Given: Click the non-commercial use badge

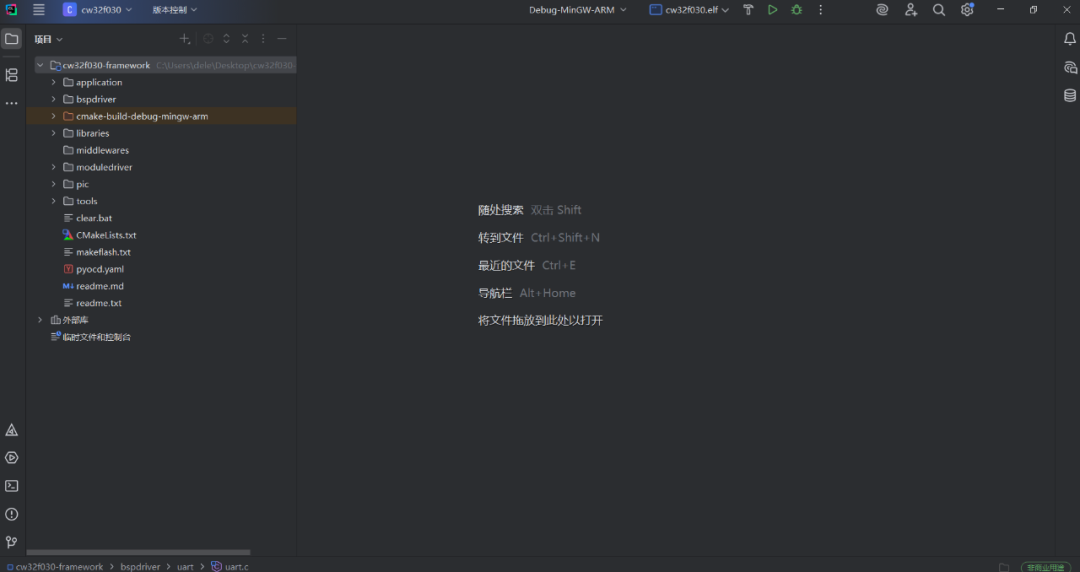Looking at the screenshot, I should pos(1046,567).
